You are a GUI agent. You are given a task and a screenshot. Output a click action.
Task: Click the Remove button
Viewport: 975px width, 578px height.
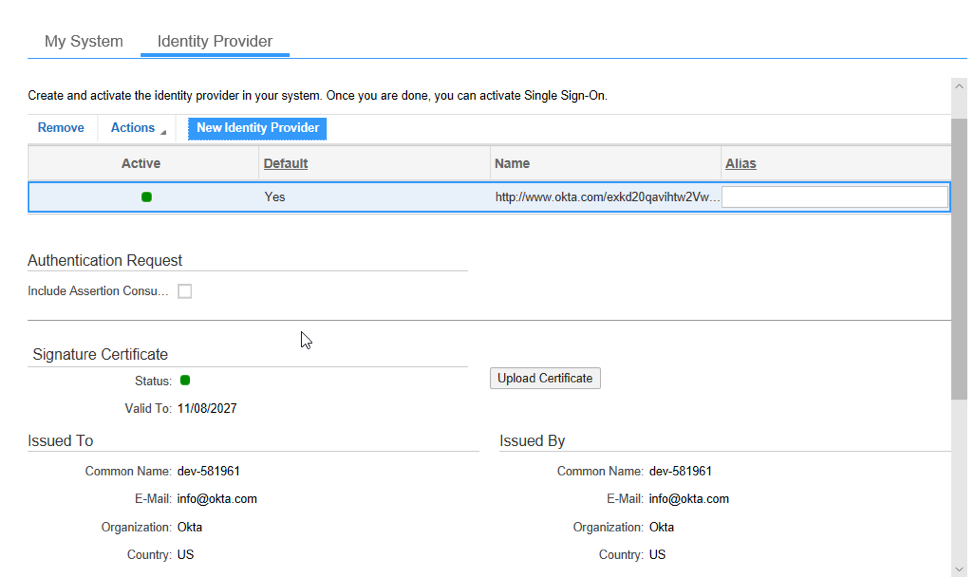click(61, 128)
